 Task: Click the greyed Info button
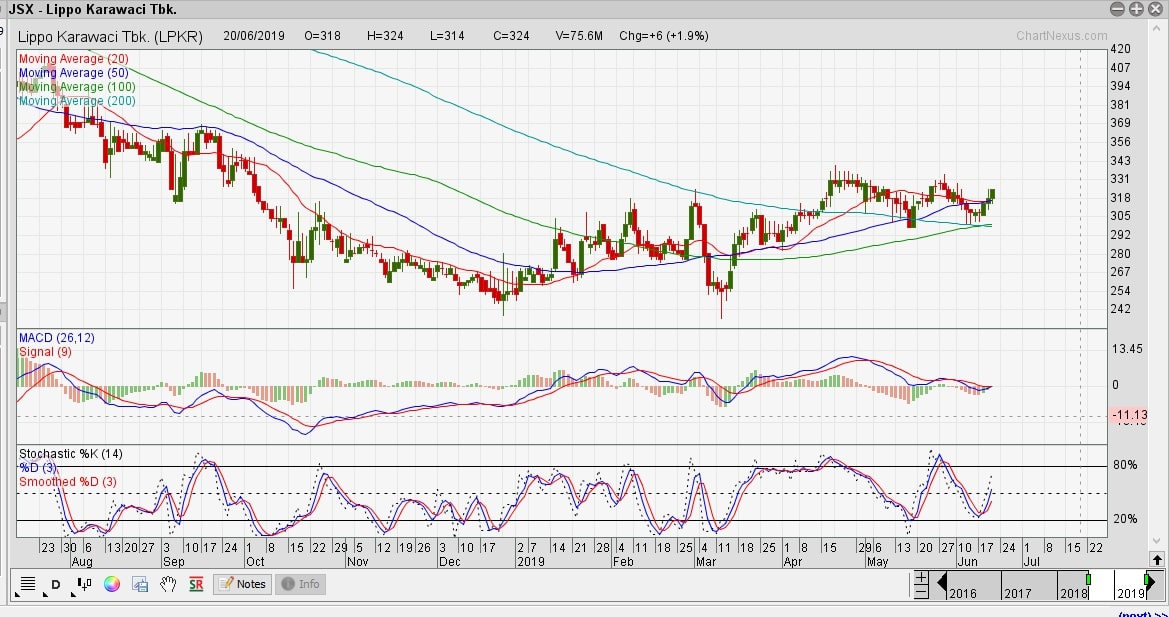point(300,584)
